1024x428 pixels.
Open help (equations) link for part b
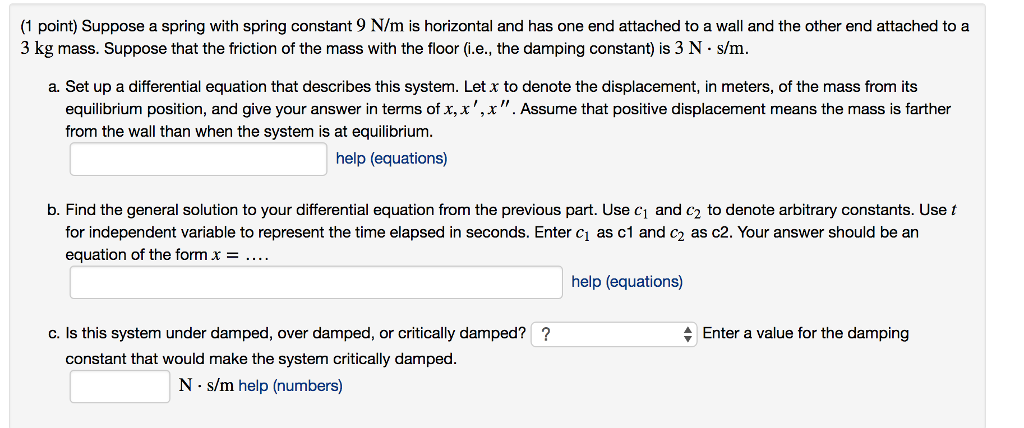tap(627, 282)
